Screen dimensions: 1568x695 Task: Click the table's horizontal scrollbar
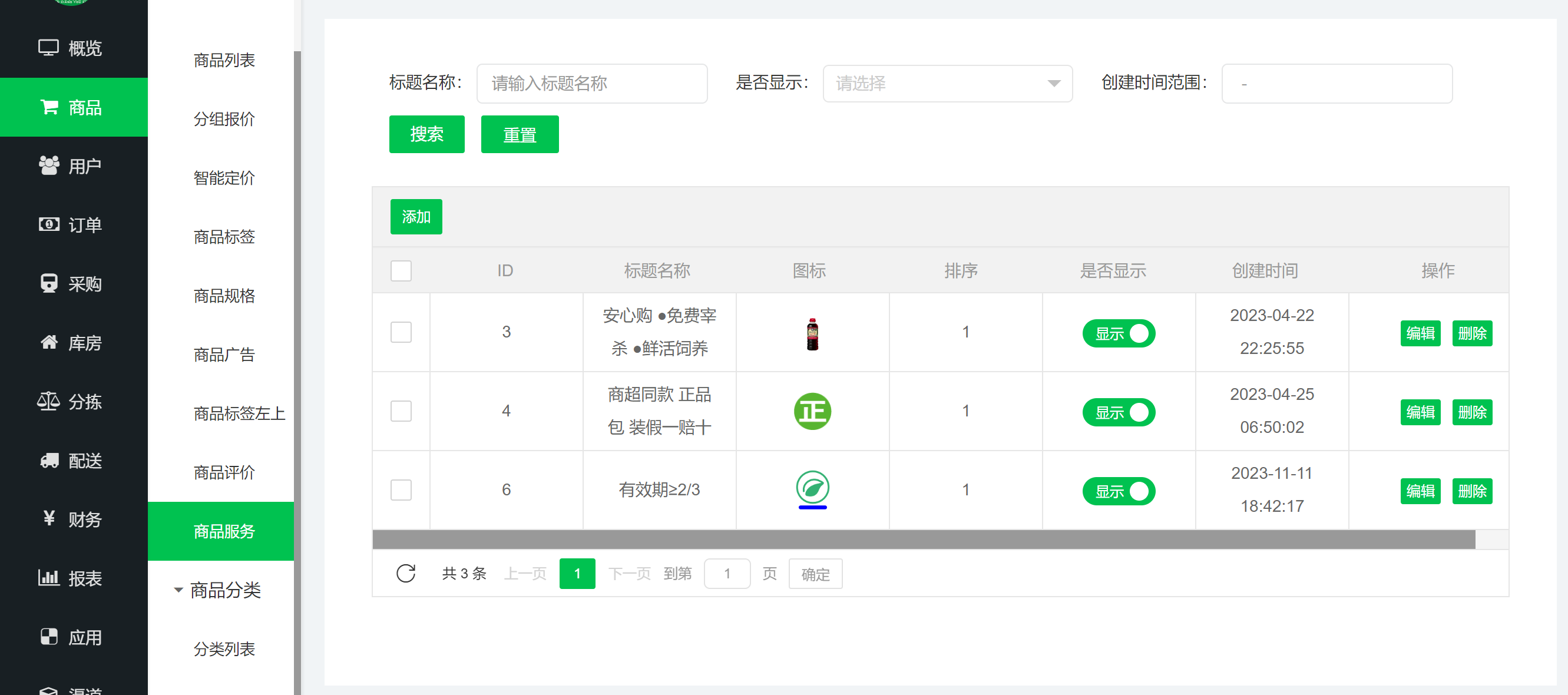pos(924,539)
